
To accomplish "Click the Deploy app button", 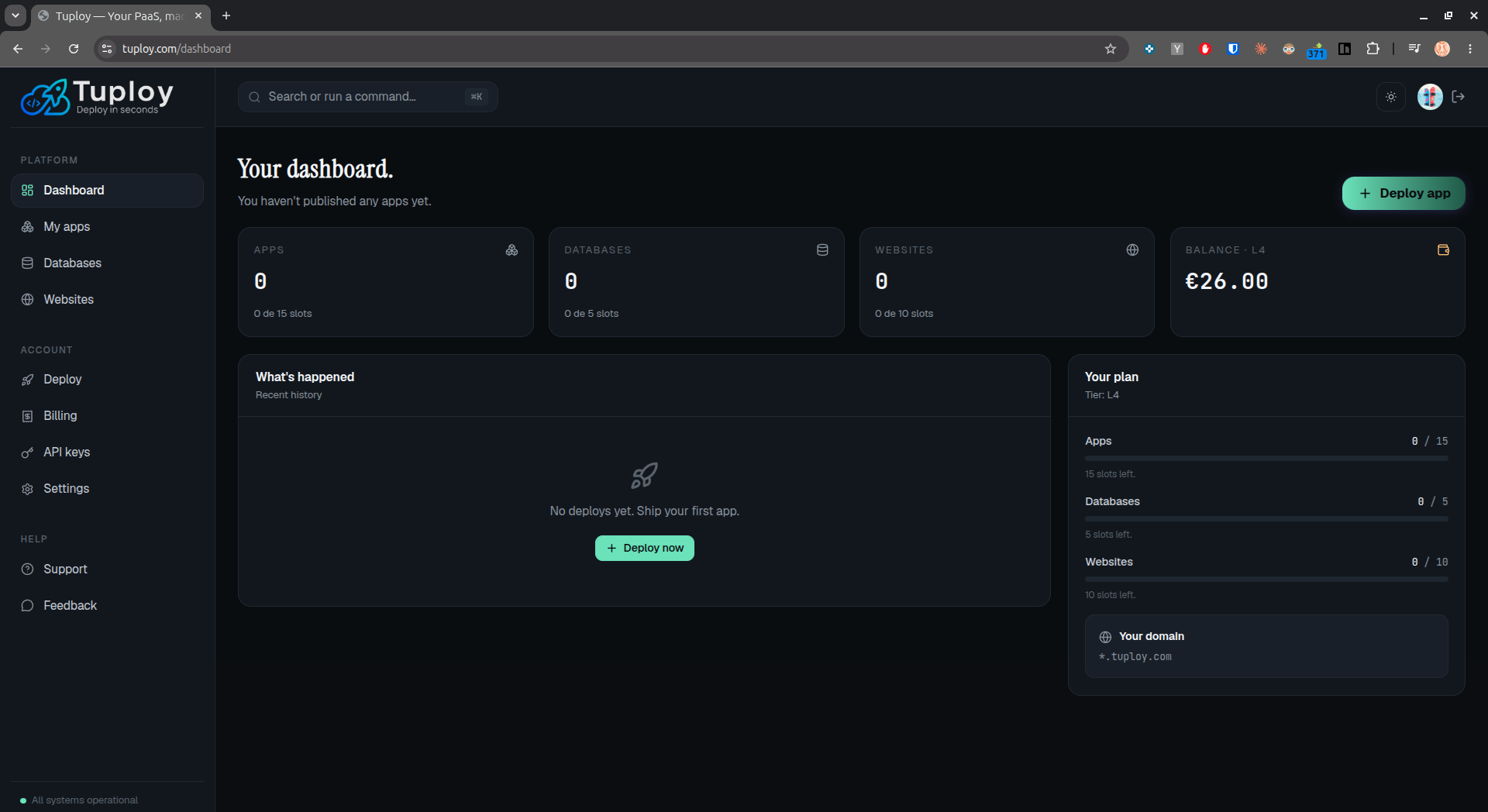I will click(1404, 194).
